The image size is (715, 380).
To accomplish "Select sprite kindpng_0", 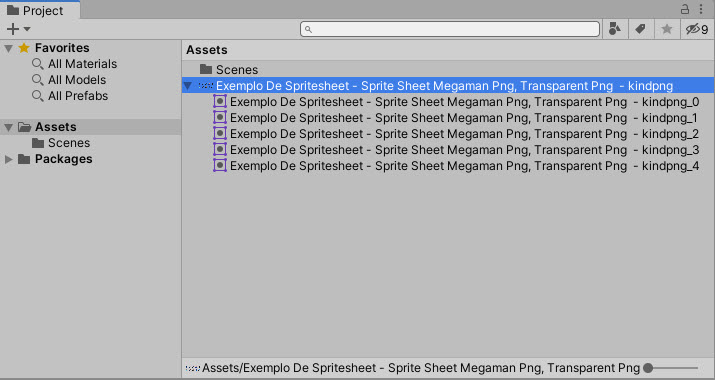I will tap(464, 102).
